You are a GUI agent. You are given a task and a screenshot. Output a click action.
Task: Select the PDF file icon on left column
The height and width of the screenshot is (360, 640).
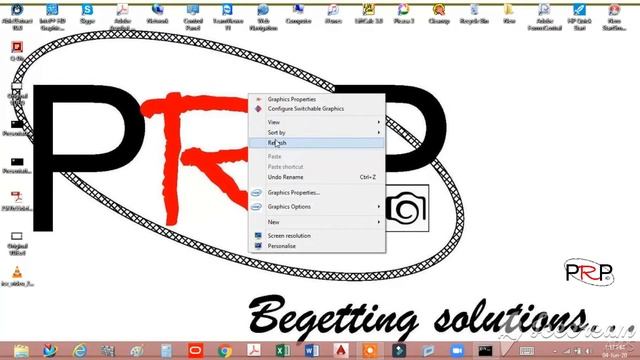[x=17, y=201]
